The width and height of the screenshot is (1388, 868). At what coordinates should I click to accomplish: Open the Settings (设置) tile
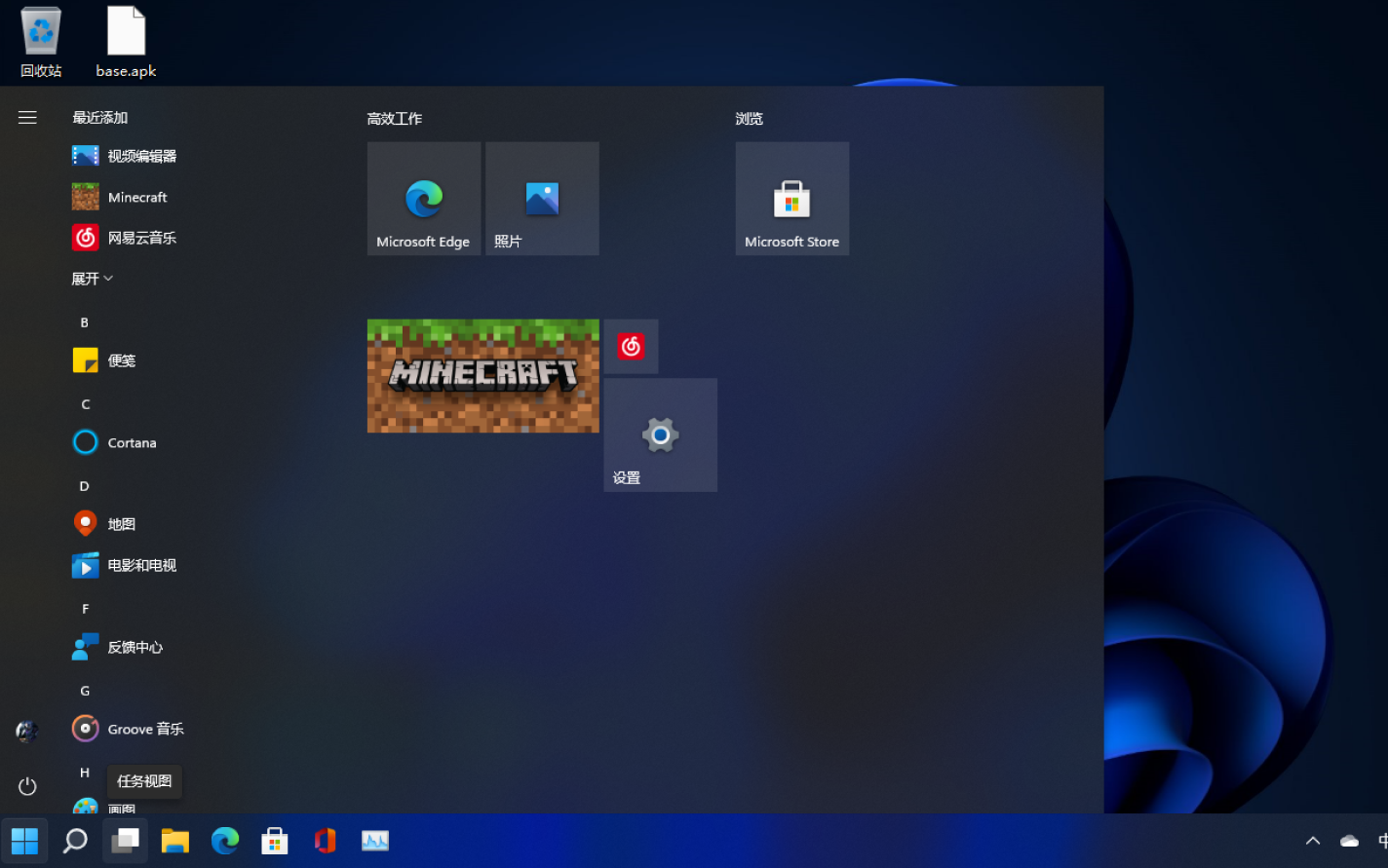[661, 435]
